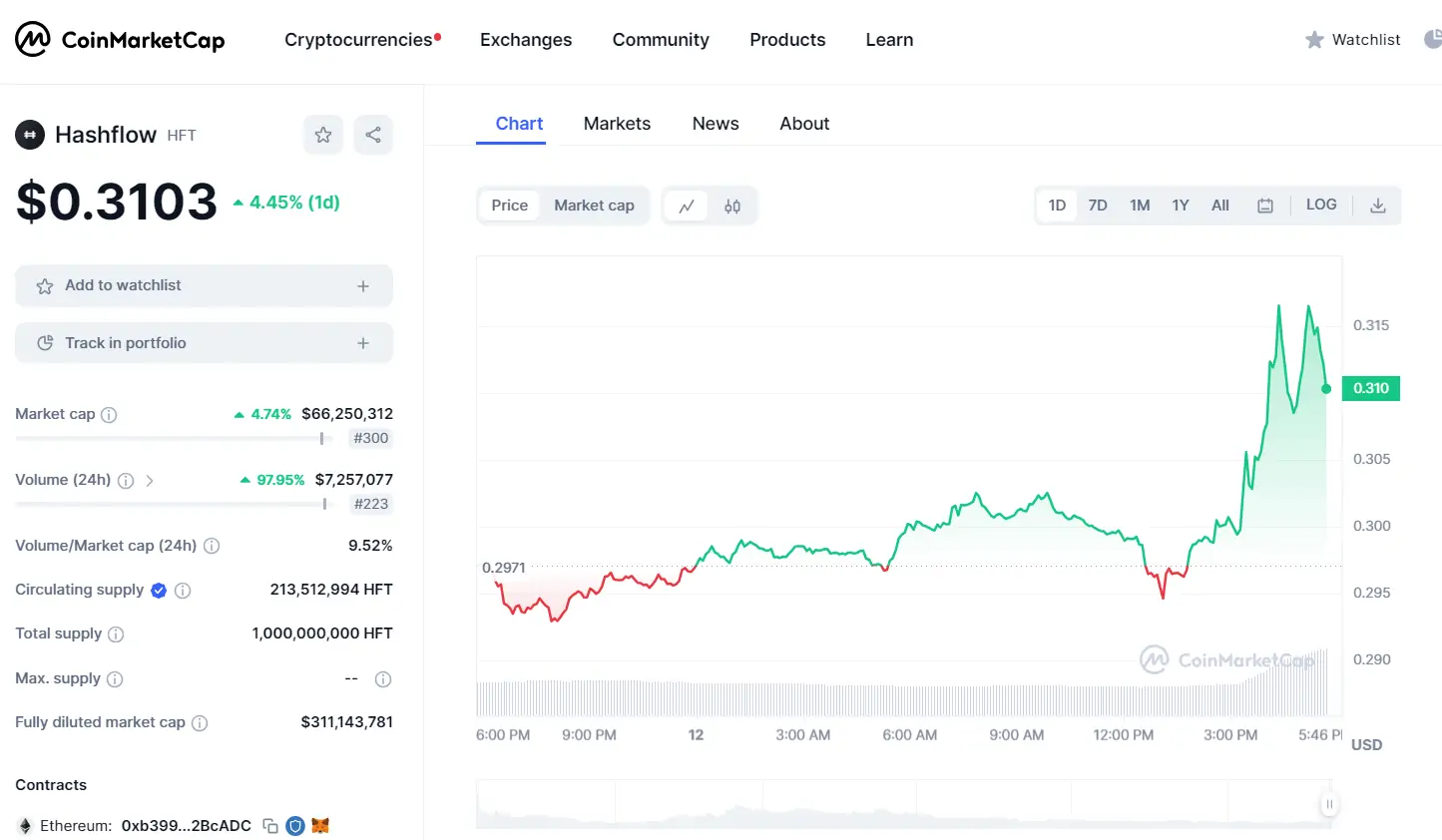
Task: Select the Price chart toggle
Action: pyautogui.click(x=510, y=206)
